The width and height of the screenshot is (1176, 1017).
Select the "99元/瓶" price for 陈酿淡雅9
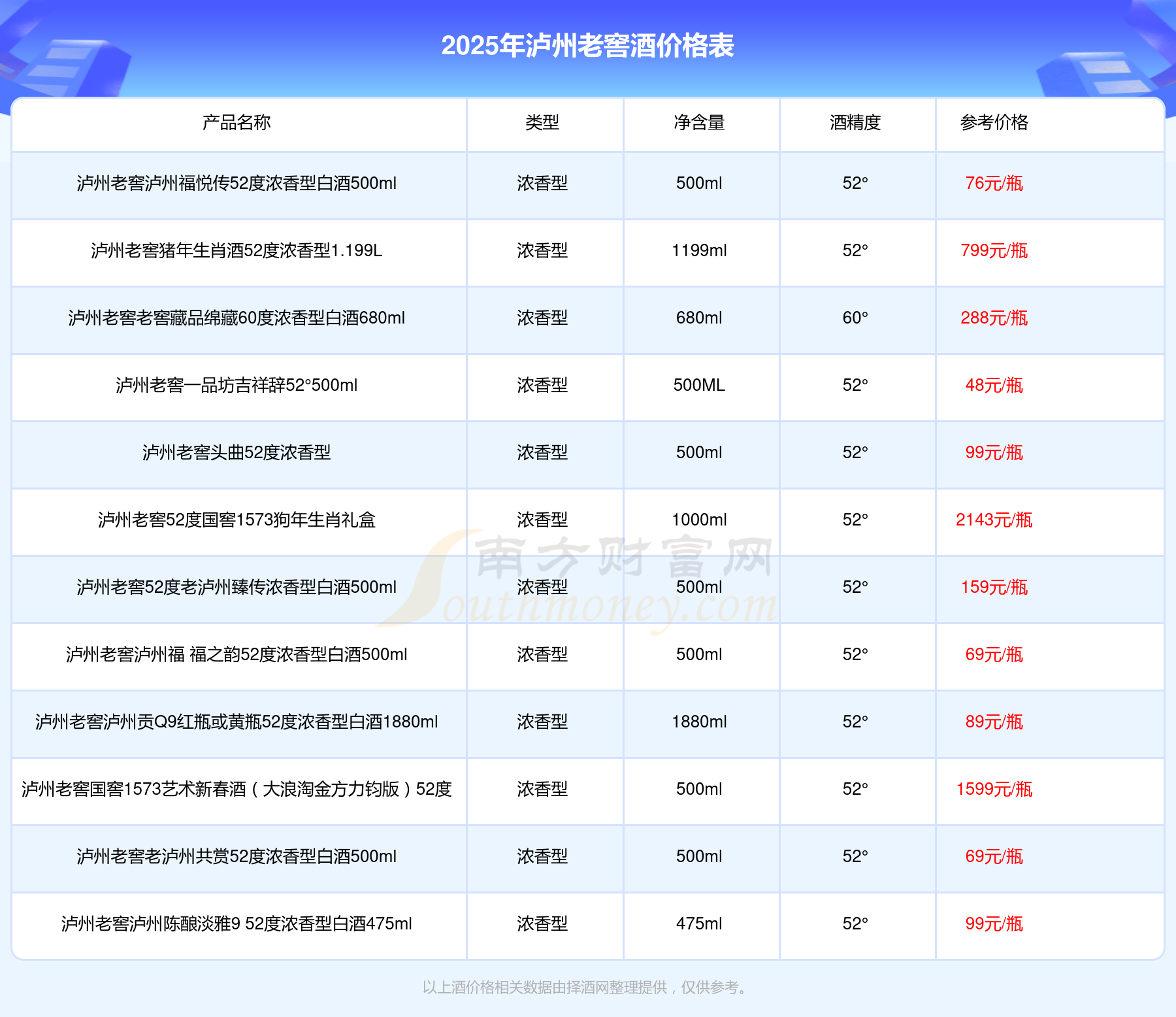994,924
